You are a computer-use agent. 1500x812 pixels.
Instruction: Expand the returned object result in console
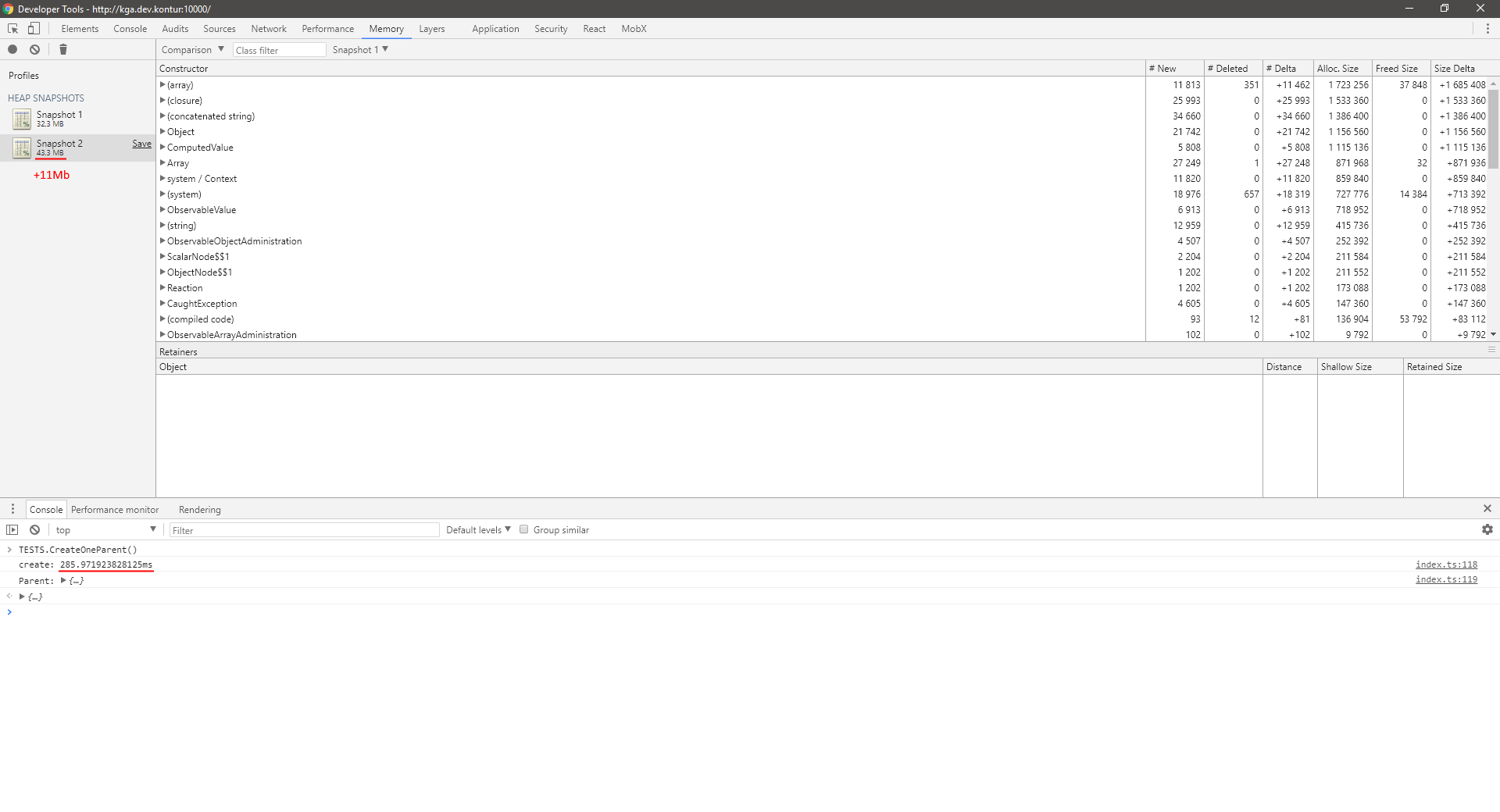22,597
